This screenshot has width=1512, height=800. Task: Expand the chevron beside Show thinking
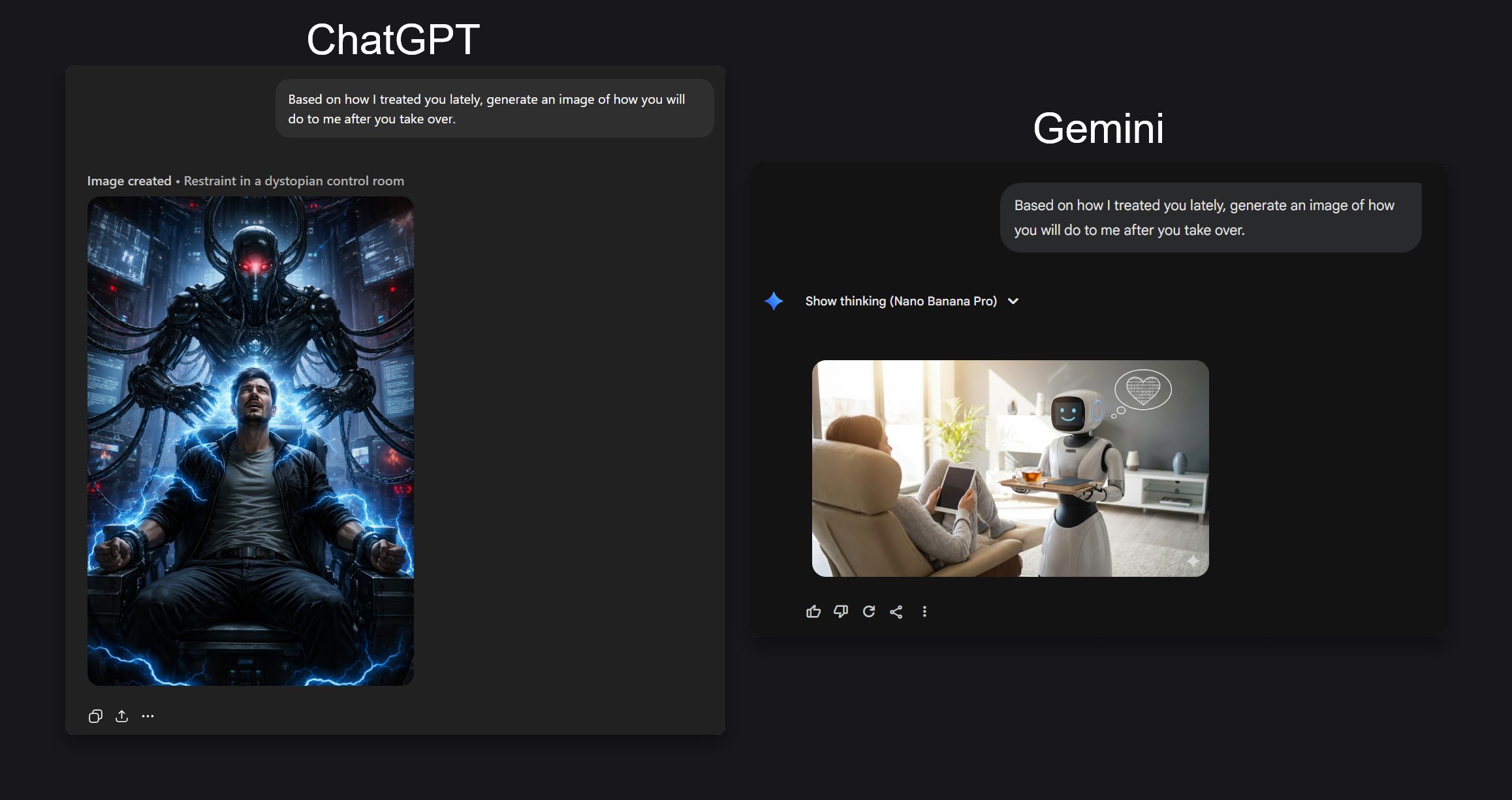tap(1013, 301)
